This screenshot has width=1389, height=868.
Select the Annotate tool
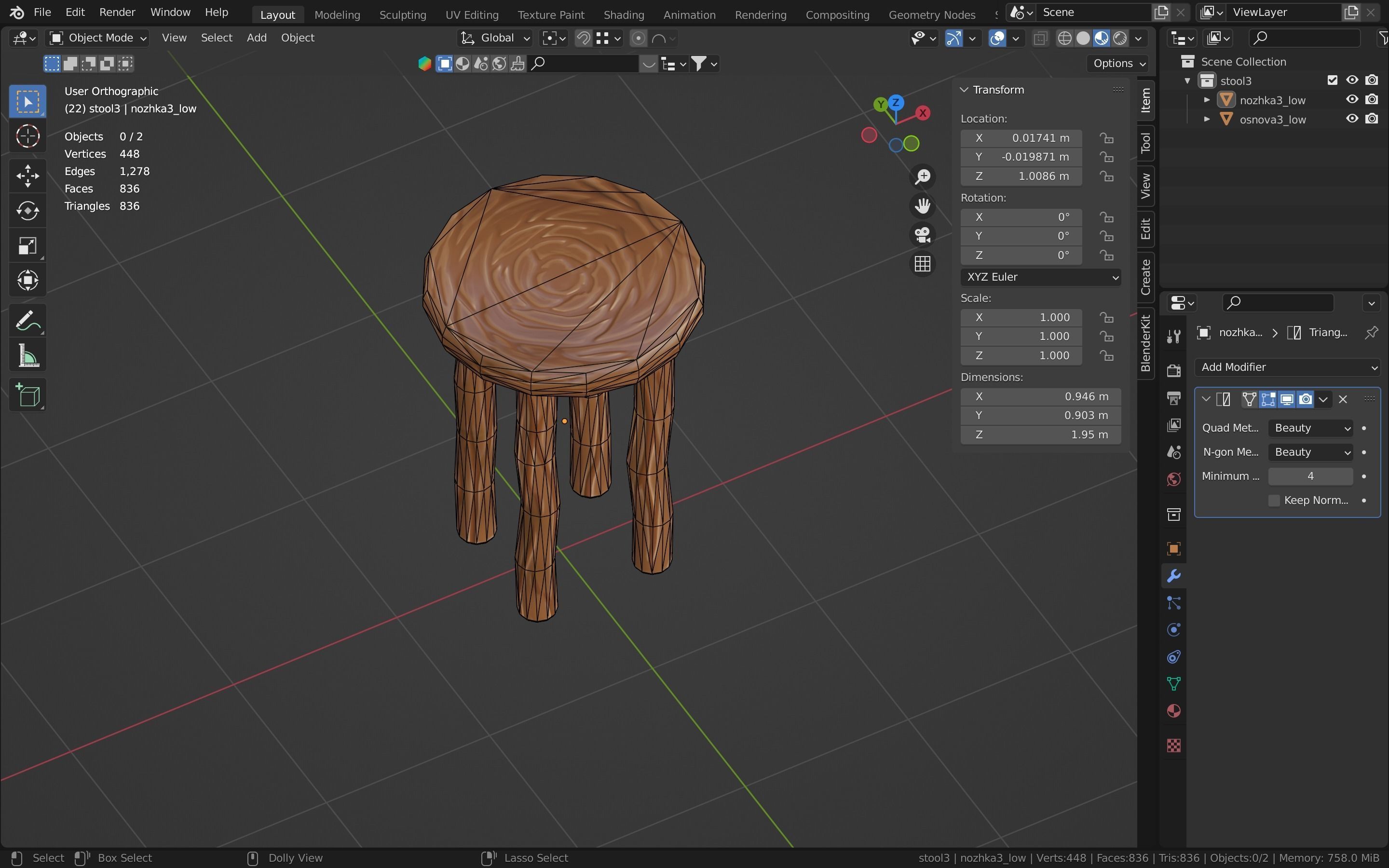pyautogui.click(x=27, y=320)
